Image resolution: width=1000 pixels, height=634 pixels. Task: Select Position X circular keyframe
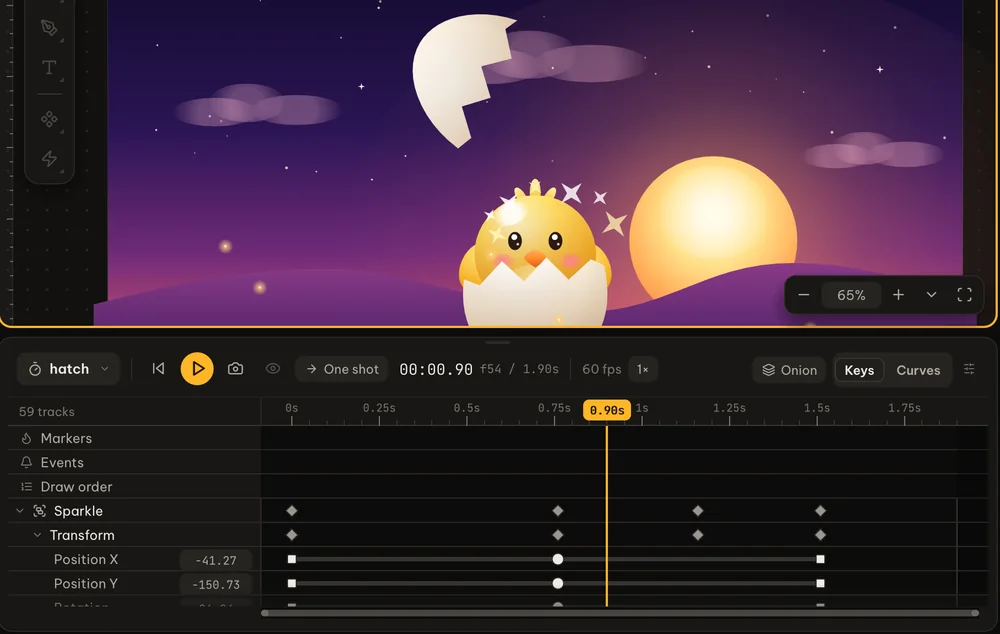tap(558, 559)
